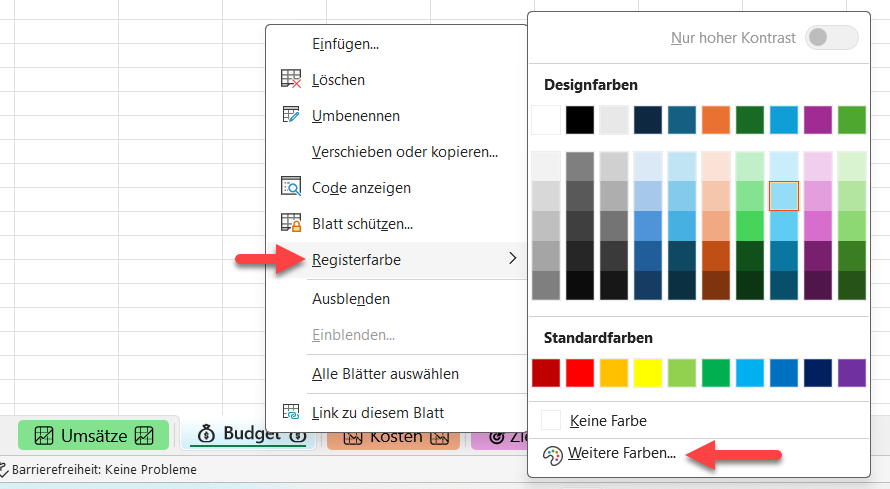Select Link zu diesem Blatt entry
This screenshot has height=489, width=890.
397,413
